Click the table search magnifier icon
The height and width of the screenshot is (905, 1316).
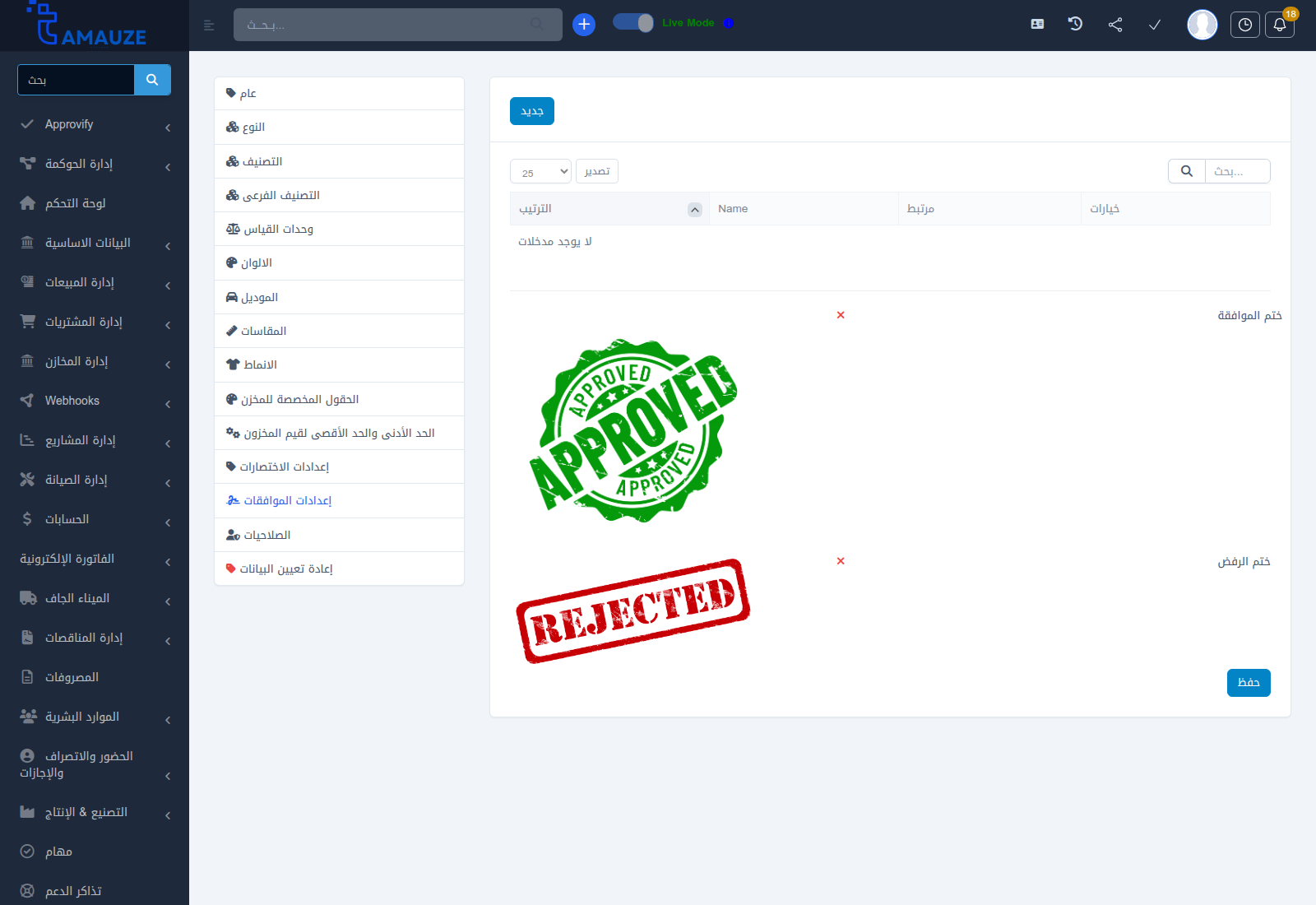pos(1187,171)
